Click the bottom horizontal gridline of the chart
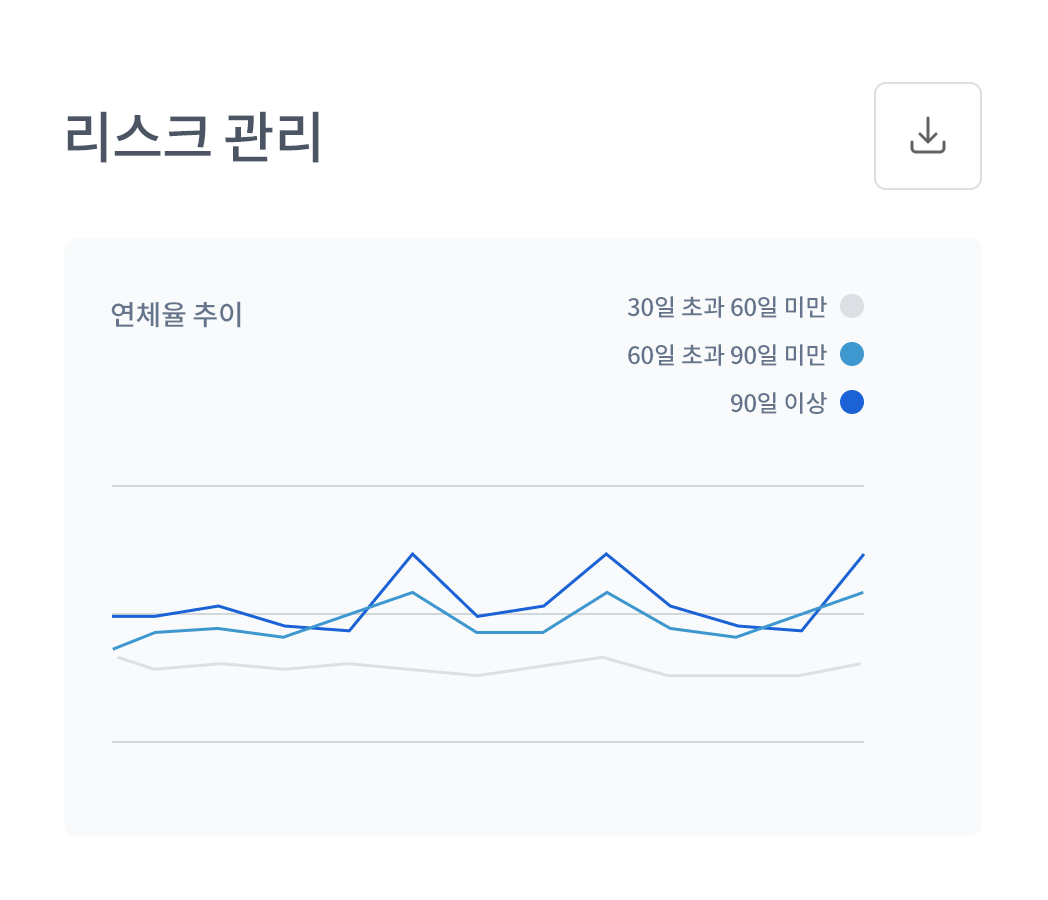 pos(487,742)
